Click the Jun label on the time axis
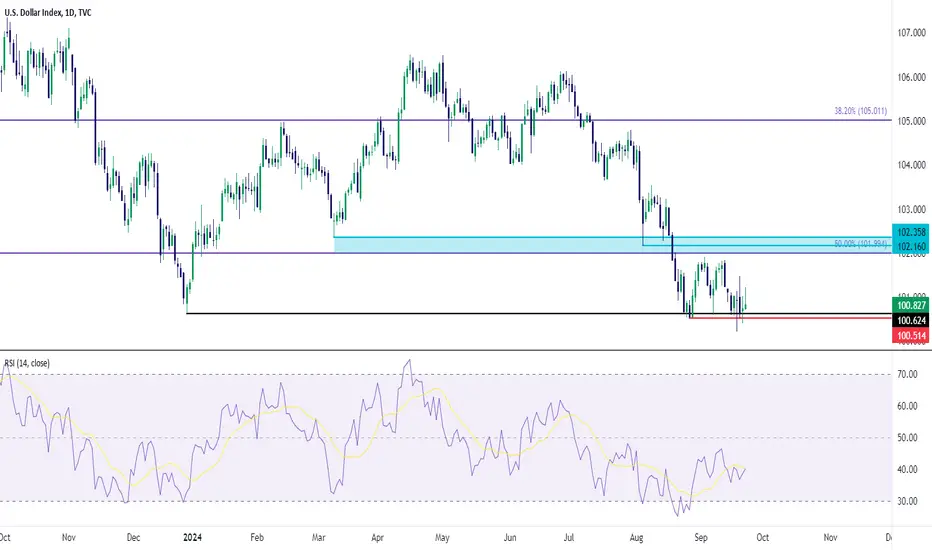The image size is (932, 550). (510, 538)
